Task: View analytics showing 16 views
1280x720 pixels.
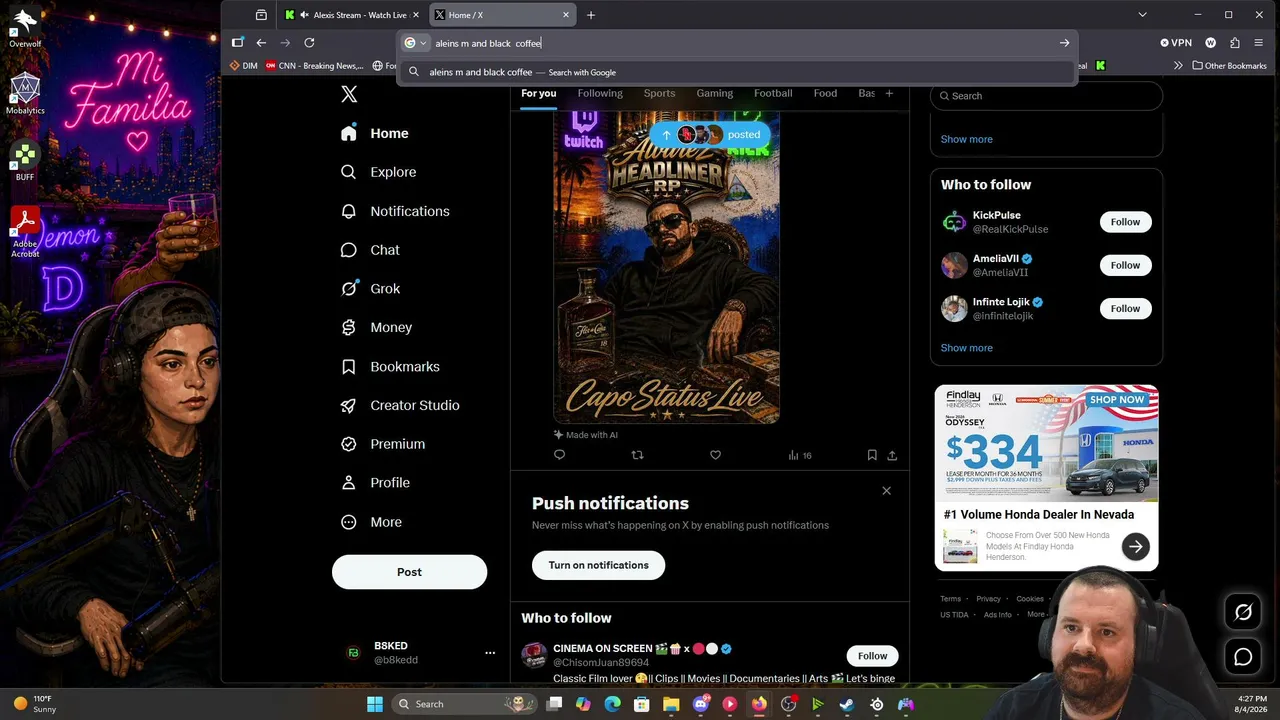Action: (x=799, y=455)
